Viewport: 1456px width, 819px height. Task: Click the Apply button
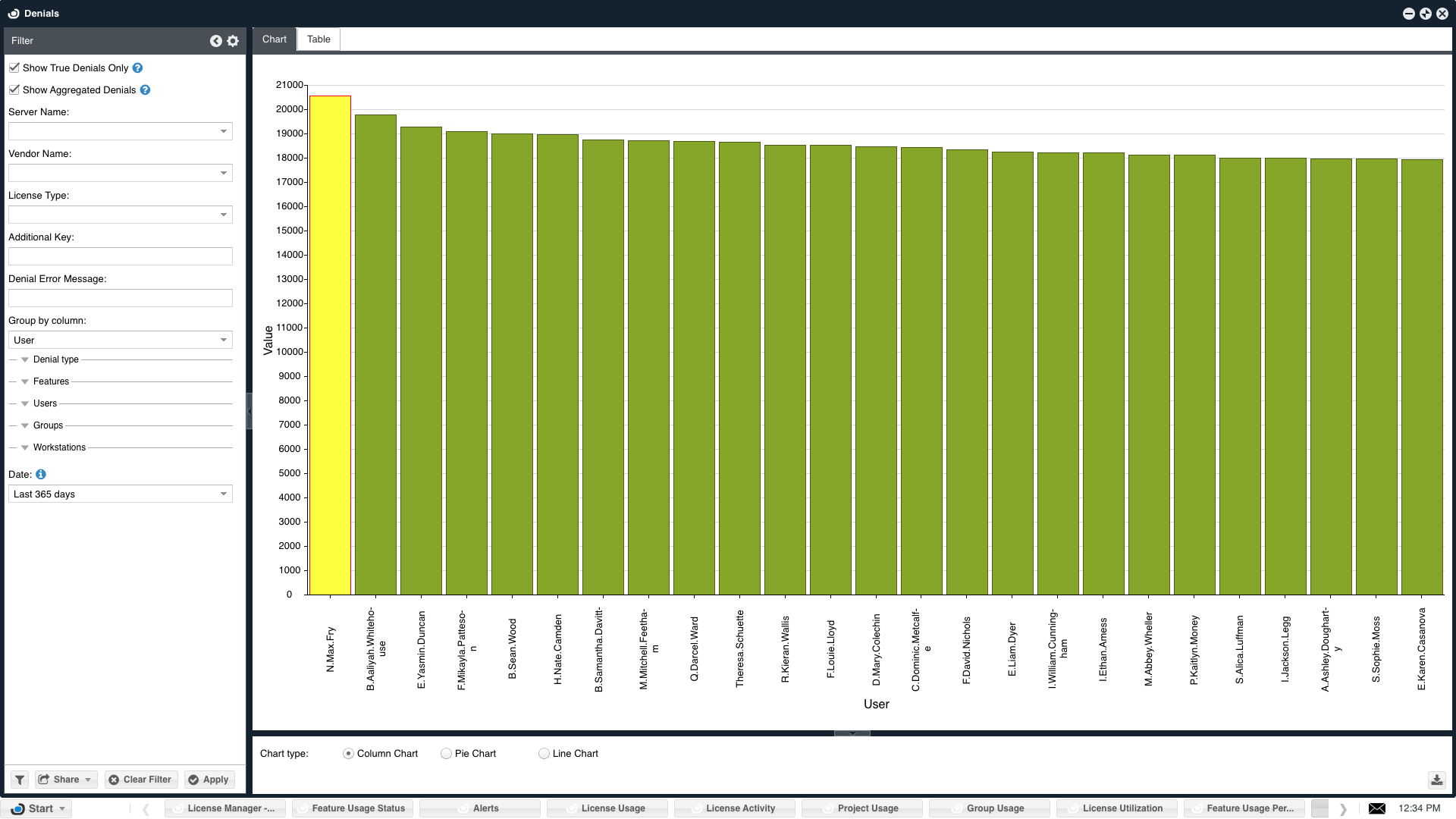[x=209, y=780]
